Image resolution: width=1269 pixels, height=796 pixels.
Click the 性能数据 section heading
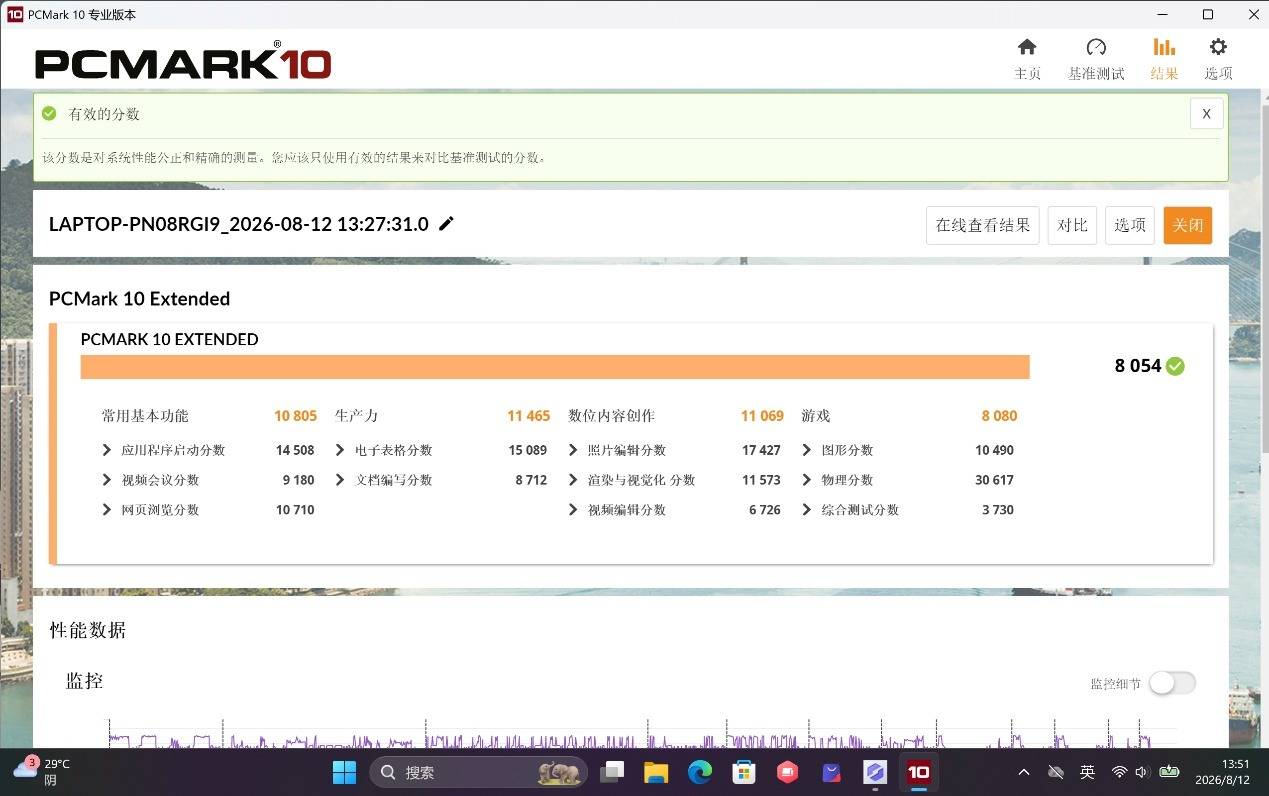click(88, 630)
